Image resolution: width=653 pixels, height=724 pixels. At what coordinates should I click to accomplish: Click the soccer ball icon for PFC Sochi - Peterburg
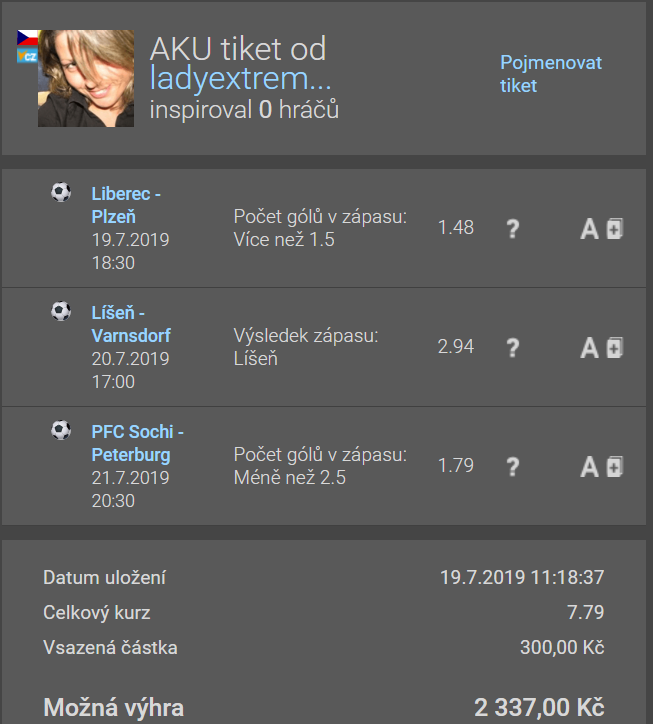coord(61,430)
